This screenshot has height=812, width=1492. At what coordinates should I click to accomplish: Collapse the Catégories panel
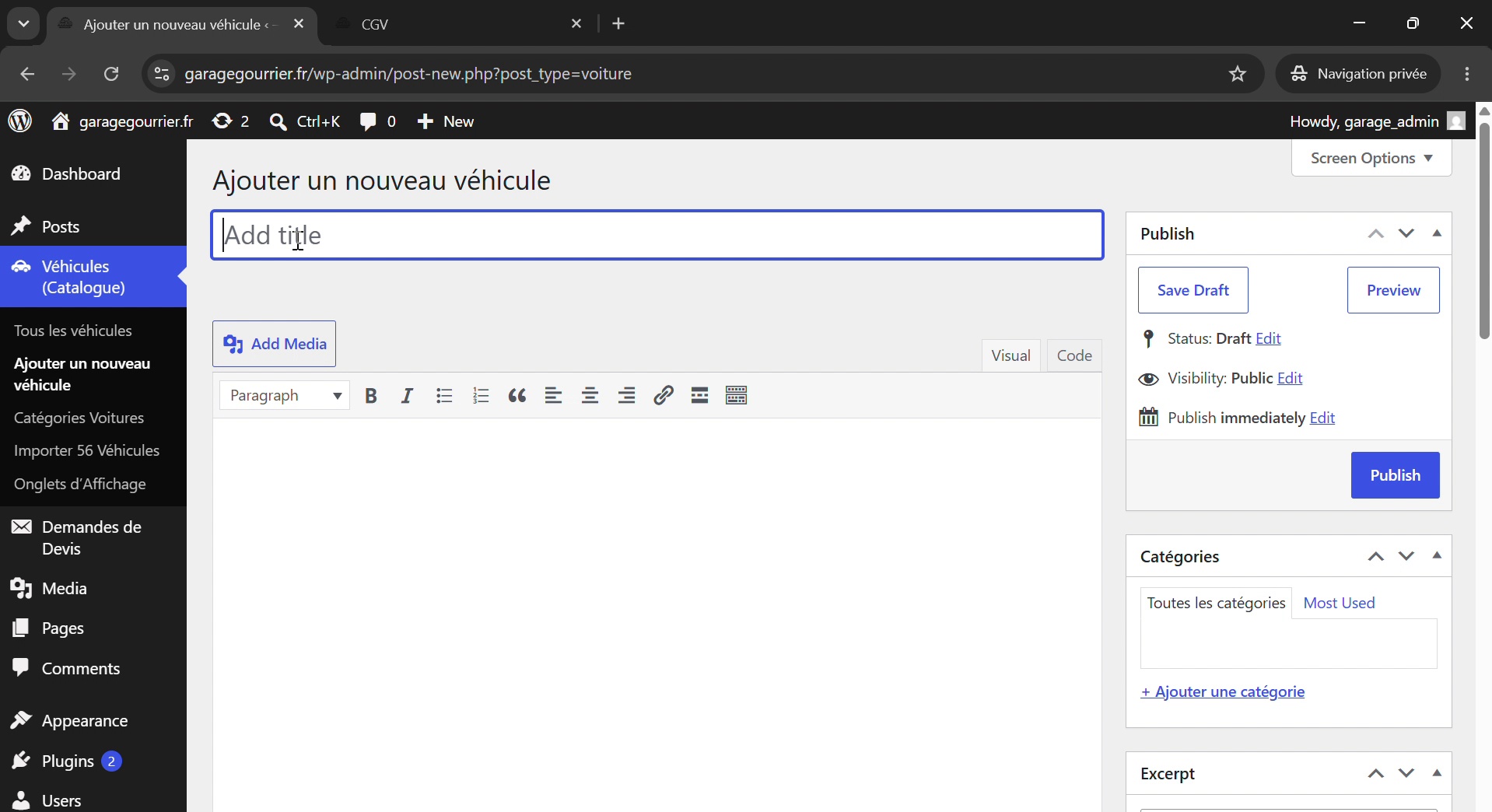tap(1437, 556)
